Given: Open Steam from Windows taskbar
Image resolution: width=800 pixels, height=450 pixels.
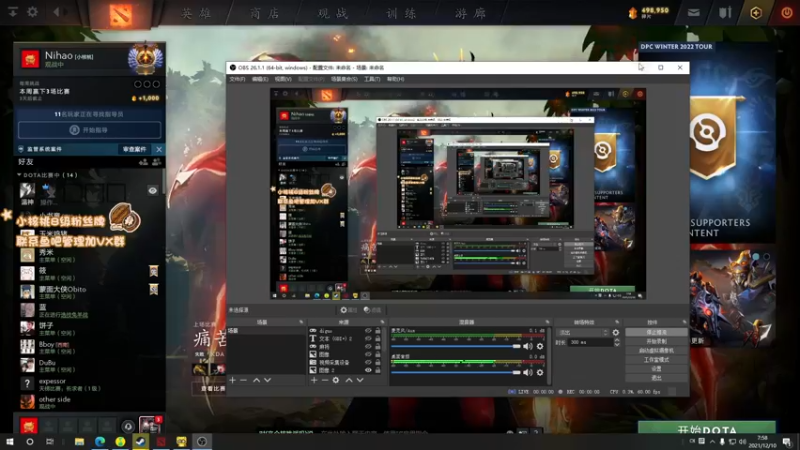Looking at the screenshot, I should pyautogui.click(x=140, y=442).
